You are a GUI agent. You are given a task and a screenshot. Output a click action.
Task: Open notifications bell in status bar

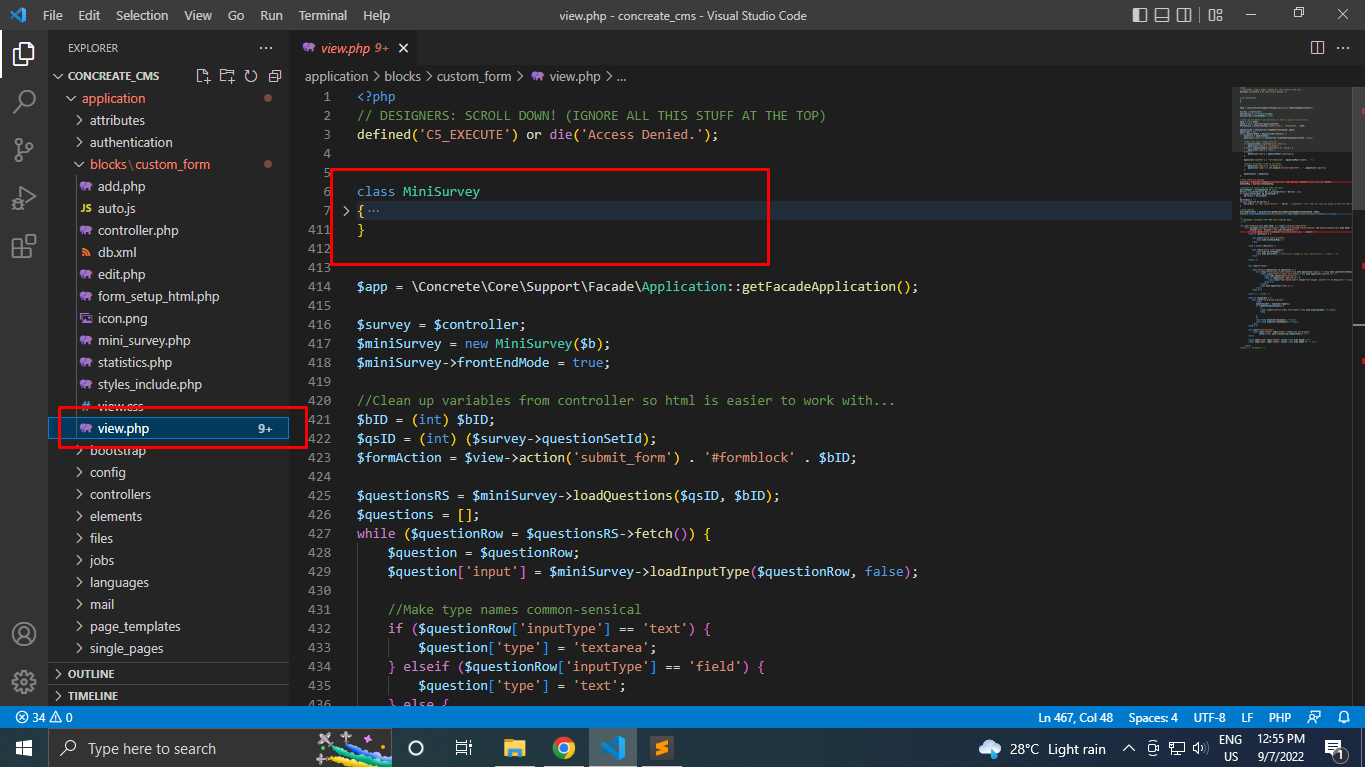pyautogui.click(x=1342, y=717)
